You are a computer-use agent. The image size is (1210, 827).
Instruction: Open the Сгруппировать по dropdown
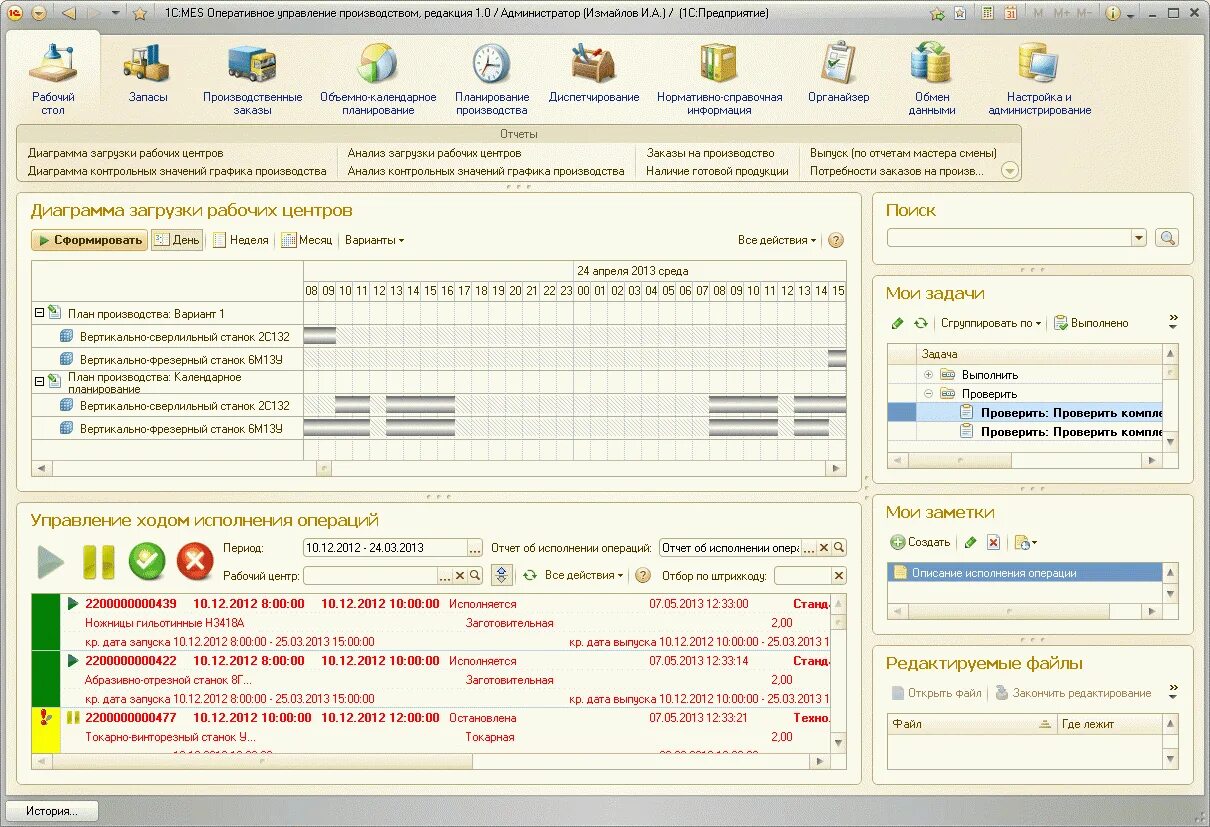[991, 323]
